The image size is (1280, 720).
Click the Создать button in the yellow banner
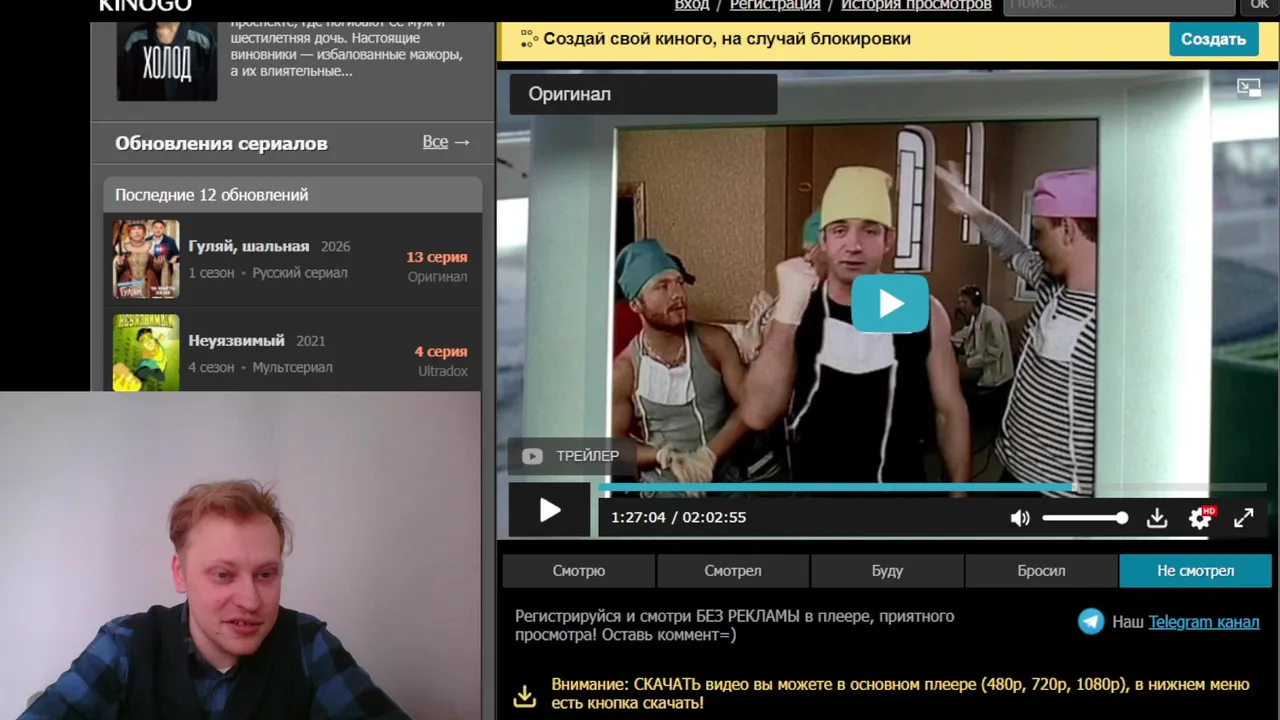1213,39
